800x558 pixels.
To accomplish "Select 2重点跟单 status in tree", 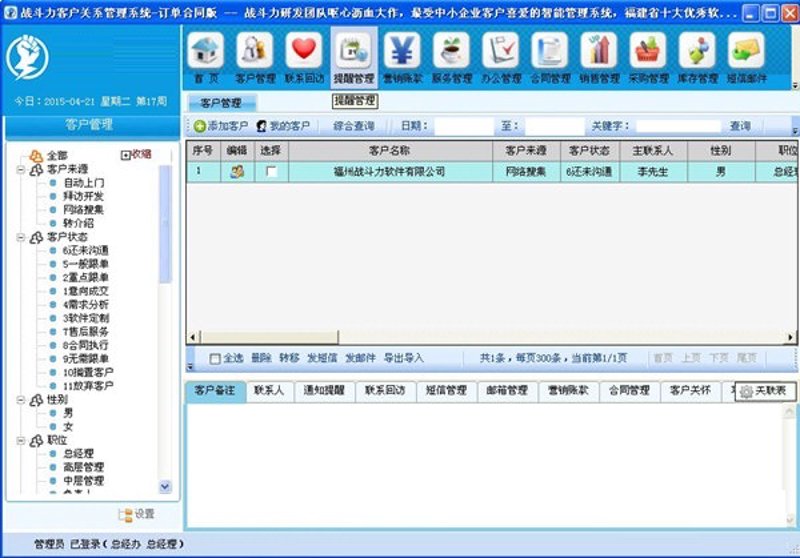I will click(86, 277).
